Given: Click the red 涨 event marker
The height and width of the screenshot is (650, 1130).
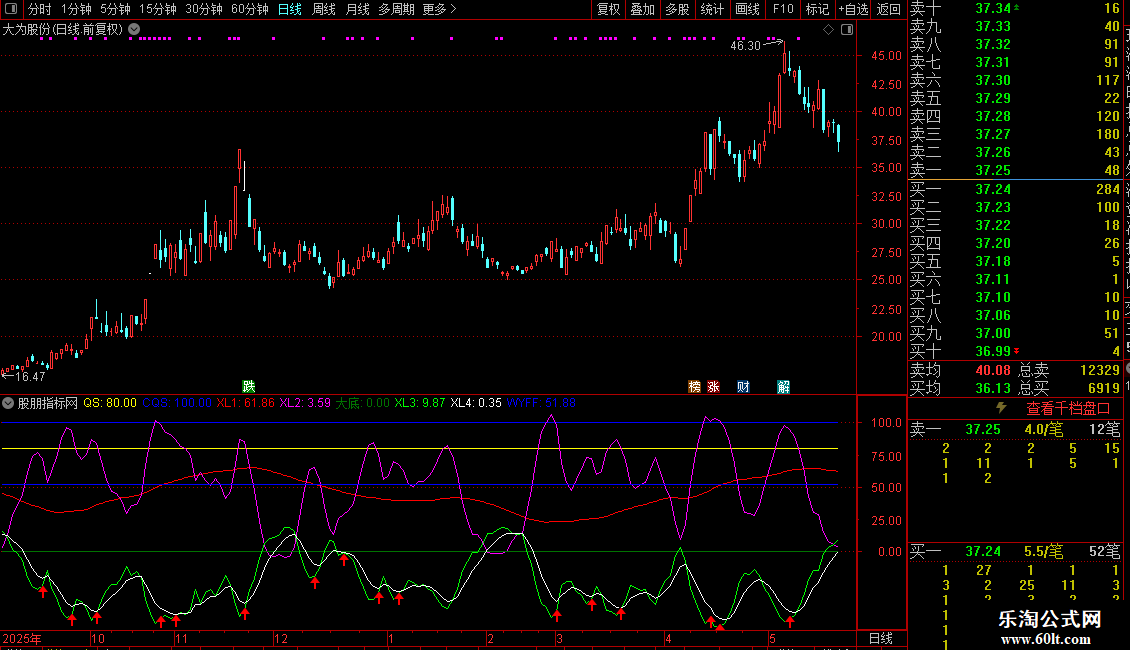Looking at the screenshot, I should point(713,387).
